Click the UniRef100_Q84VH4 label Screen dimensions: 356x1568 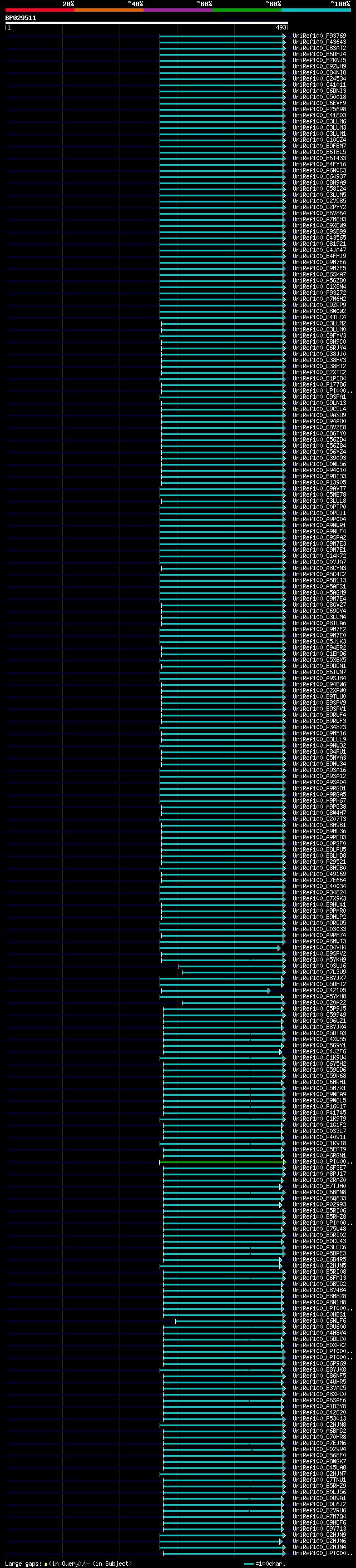tap(319, 947)
